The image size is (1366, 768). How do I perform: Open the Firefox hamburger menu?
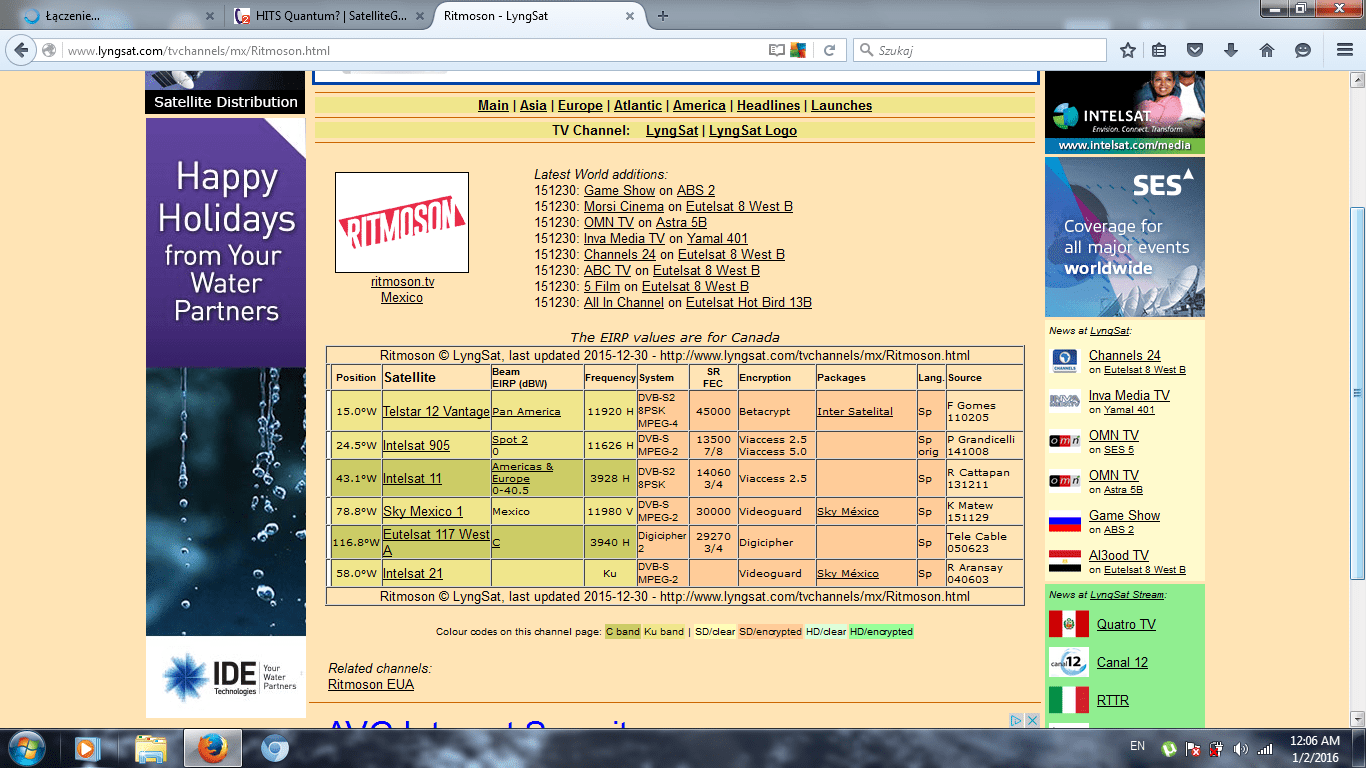pyautogui.click(x=1344, y=50)
